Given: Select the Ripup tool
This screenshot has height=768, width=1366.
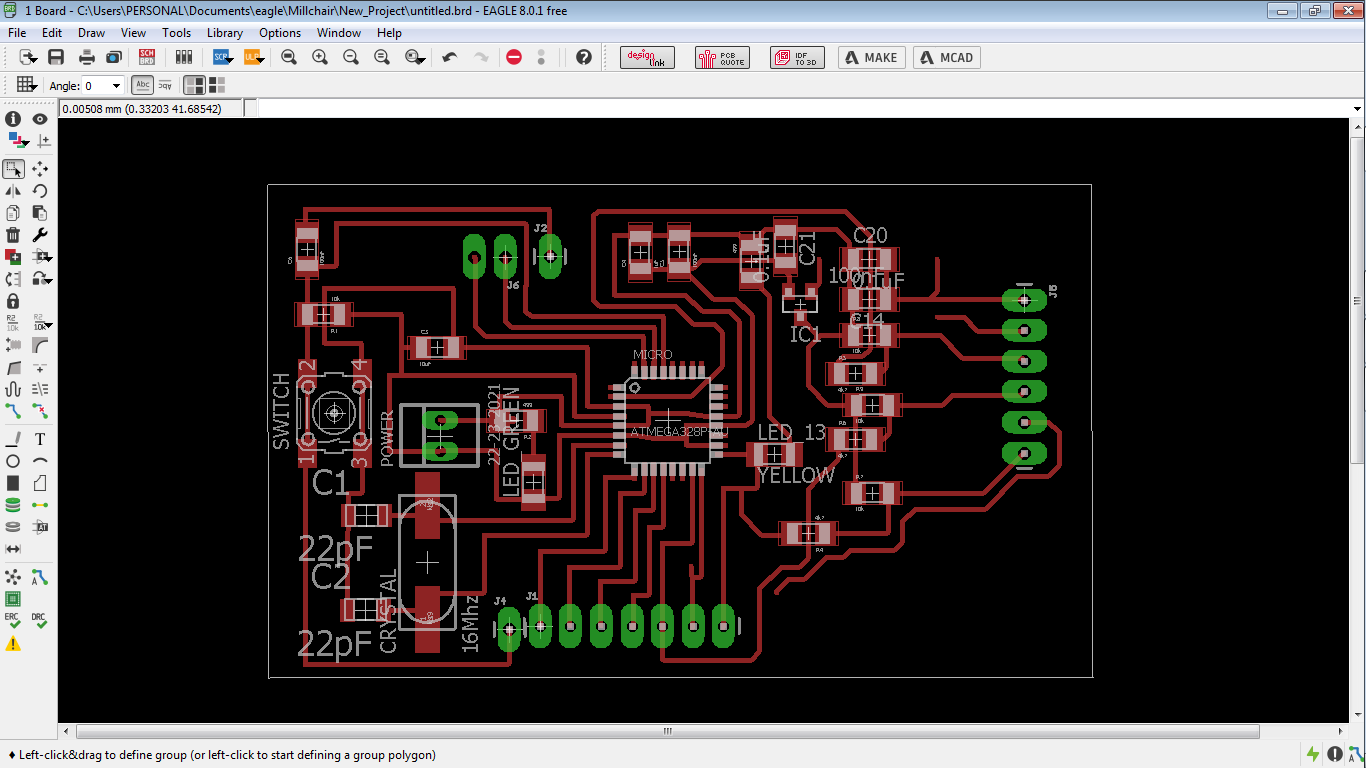Looking at the screenshot, I should tap(40, 411).
